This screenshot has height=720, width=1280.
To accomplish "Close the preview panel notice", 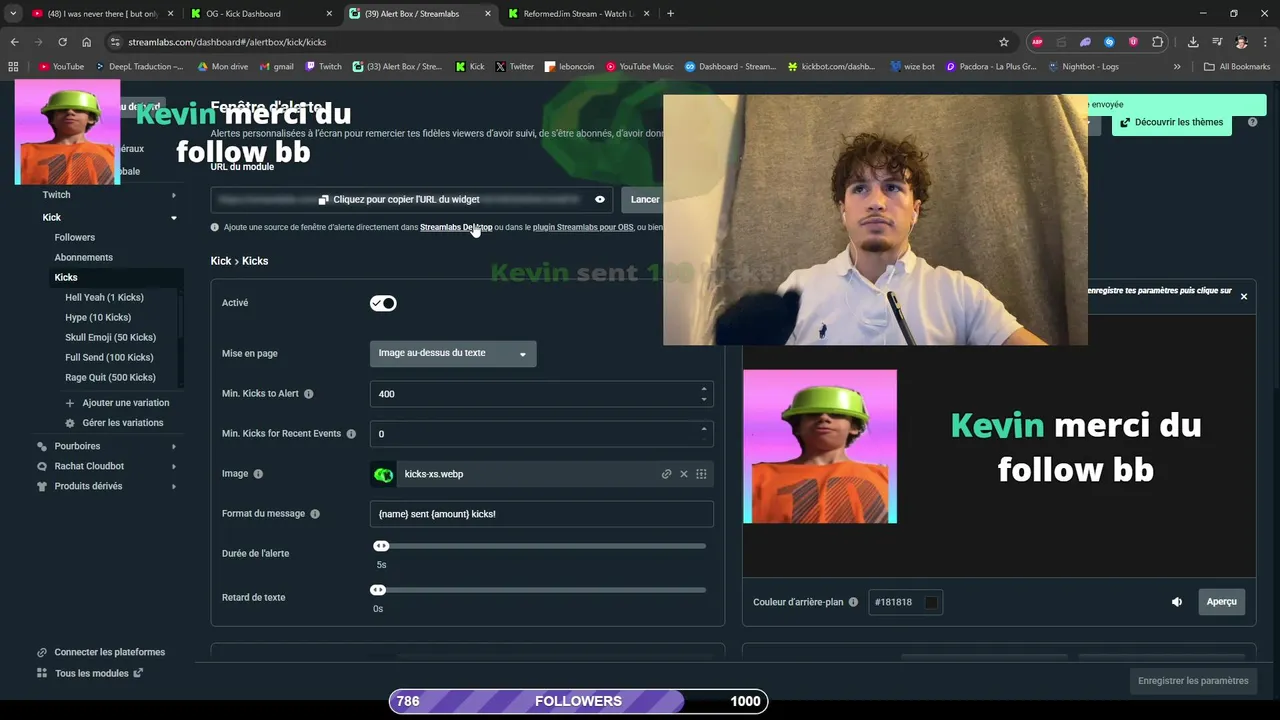I will coord(1244,296).
